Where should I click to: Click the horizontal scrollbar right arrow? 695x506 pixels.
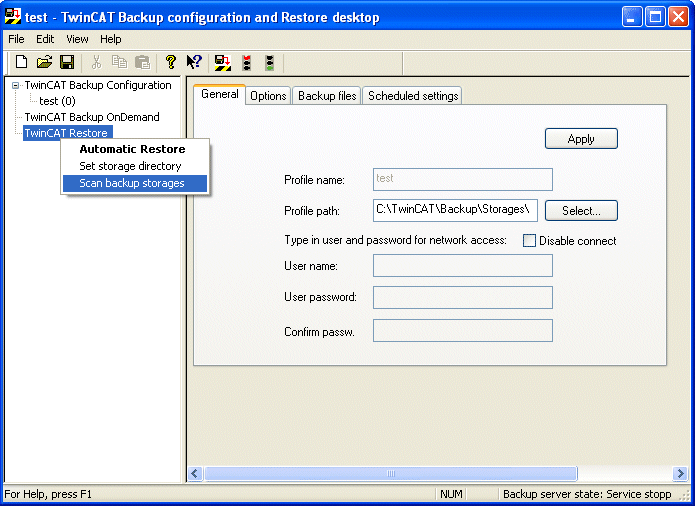pos(679,473)
